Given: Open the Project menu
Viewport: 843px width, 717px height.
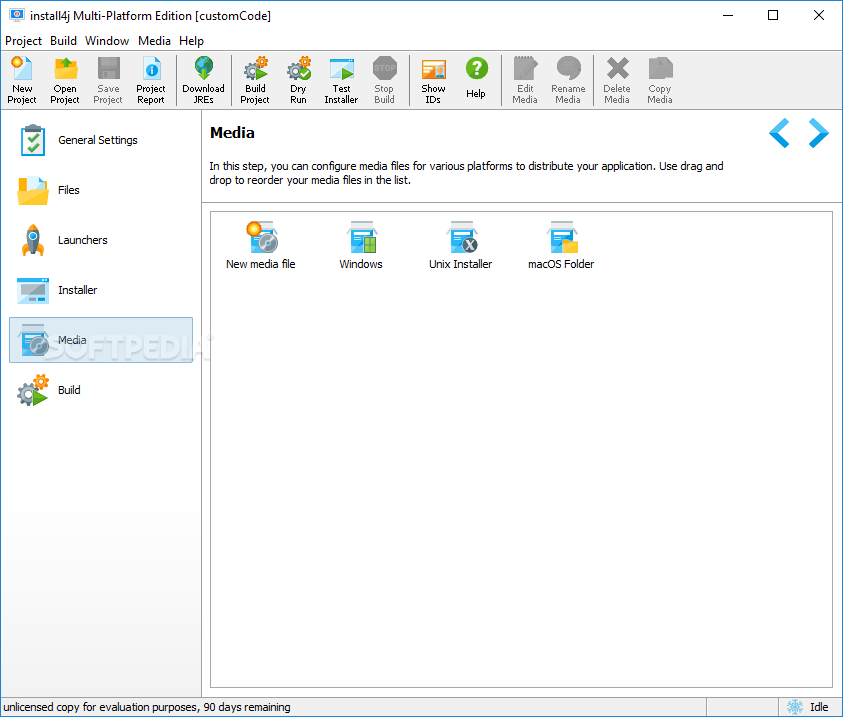Looking at the screenshot, I should [23, 41].
